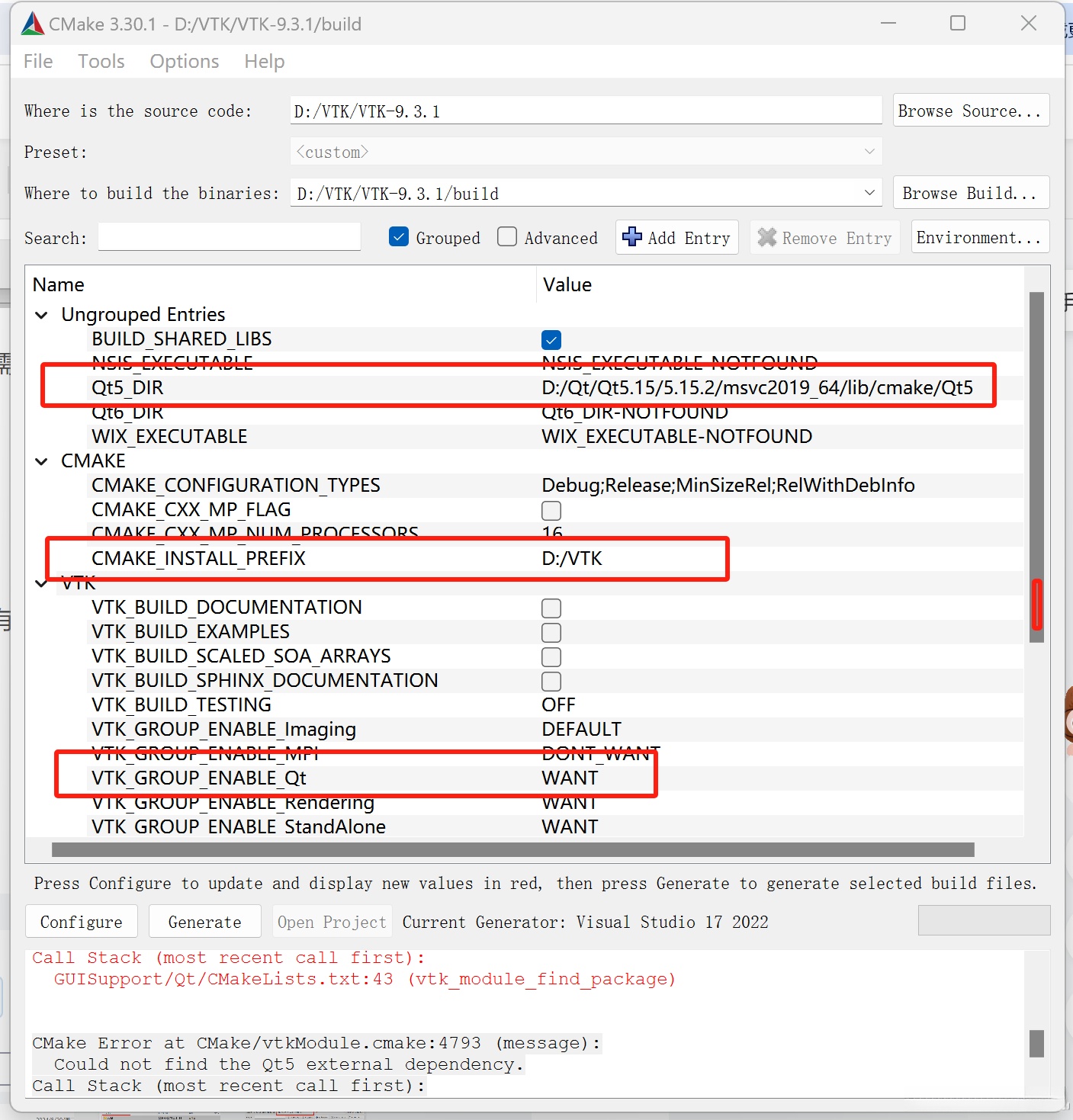Select VTK_GROUP_ENABLE_StandAlone entry
Viewport: 1073px width, 1120px height.
tap(239, 827)
